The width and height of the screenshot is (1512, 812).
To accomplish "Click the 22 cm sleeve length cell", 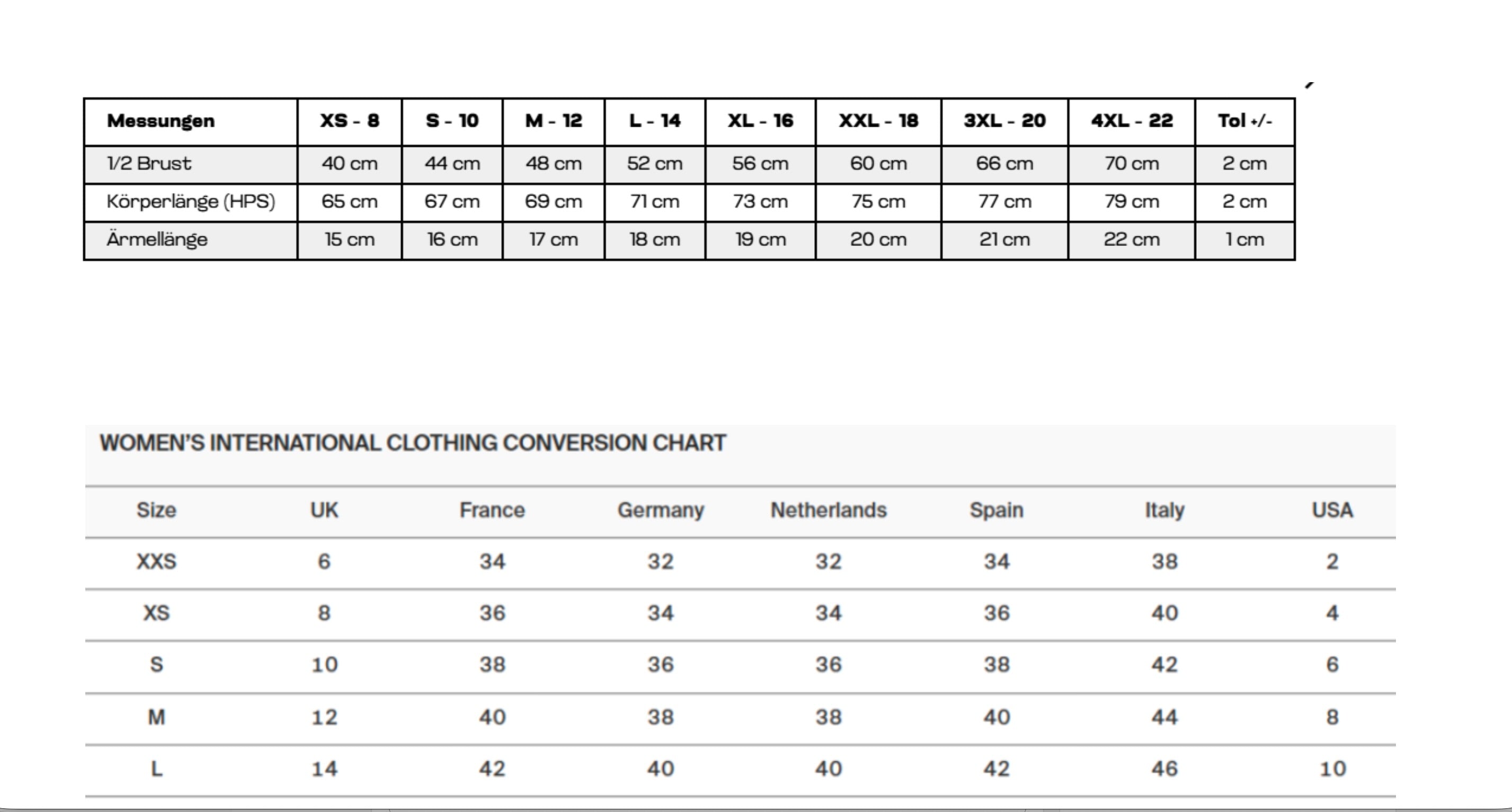I will 1132,240.
